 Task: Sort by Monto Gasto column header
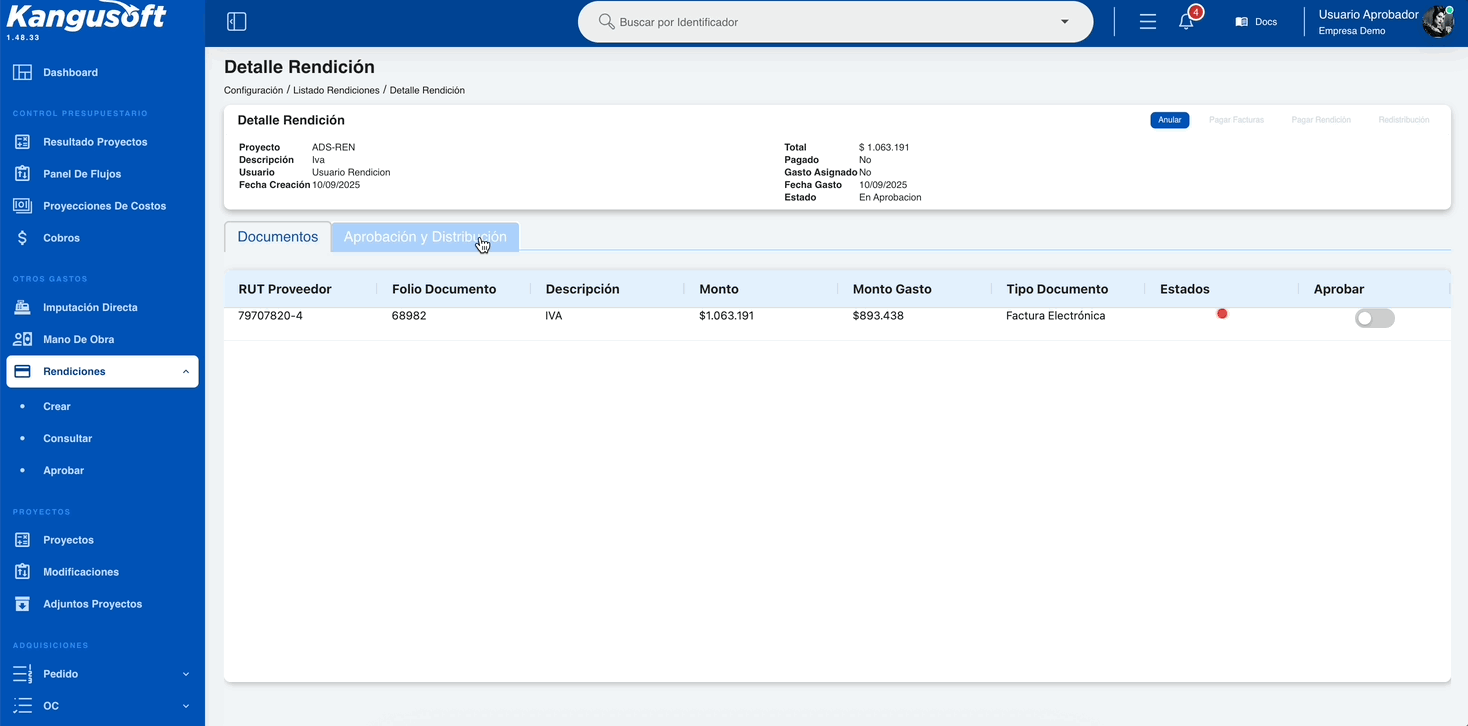point(892,289)
